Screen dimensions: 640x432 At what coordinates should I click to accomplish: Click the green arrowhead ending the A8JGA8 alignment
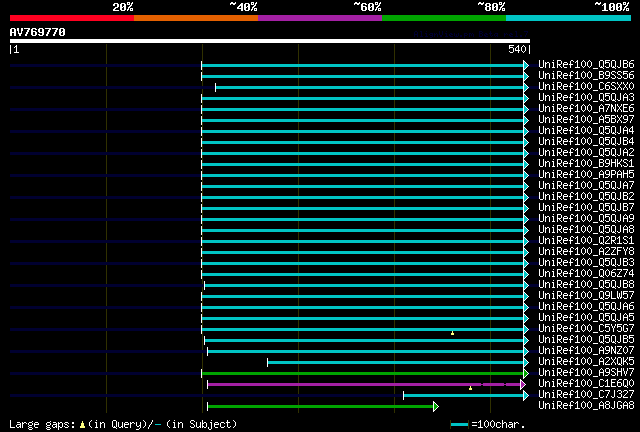click(x=436, y=406)
